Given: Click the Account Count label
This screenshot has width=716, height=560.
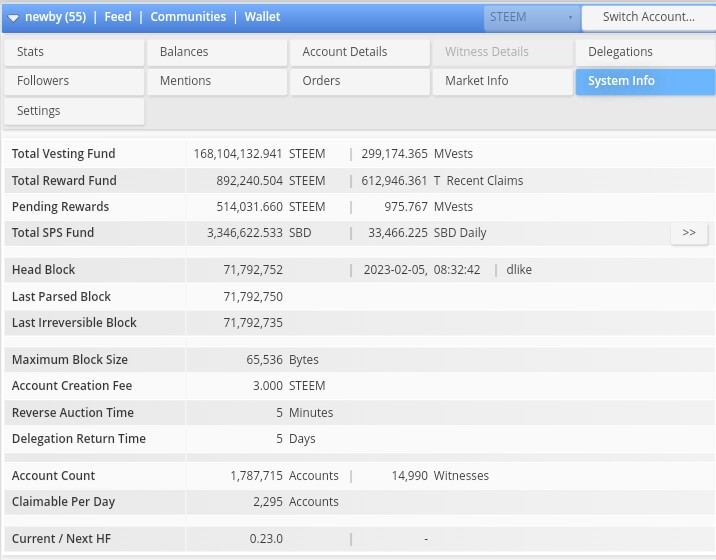Looking at the screenshot, I should coord(53,476).
